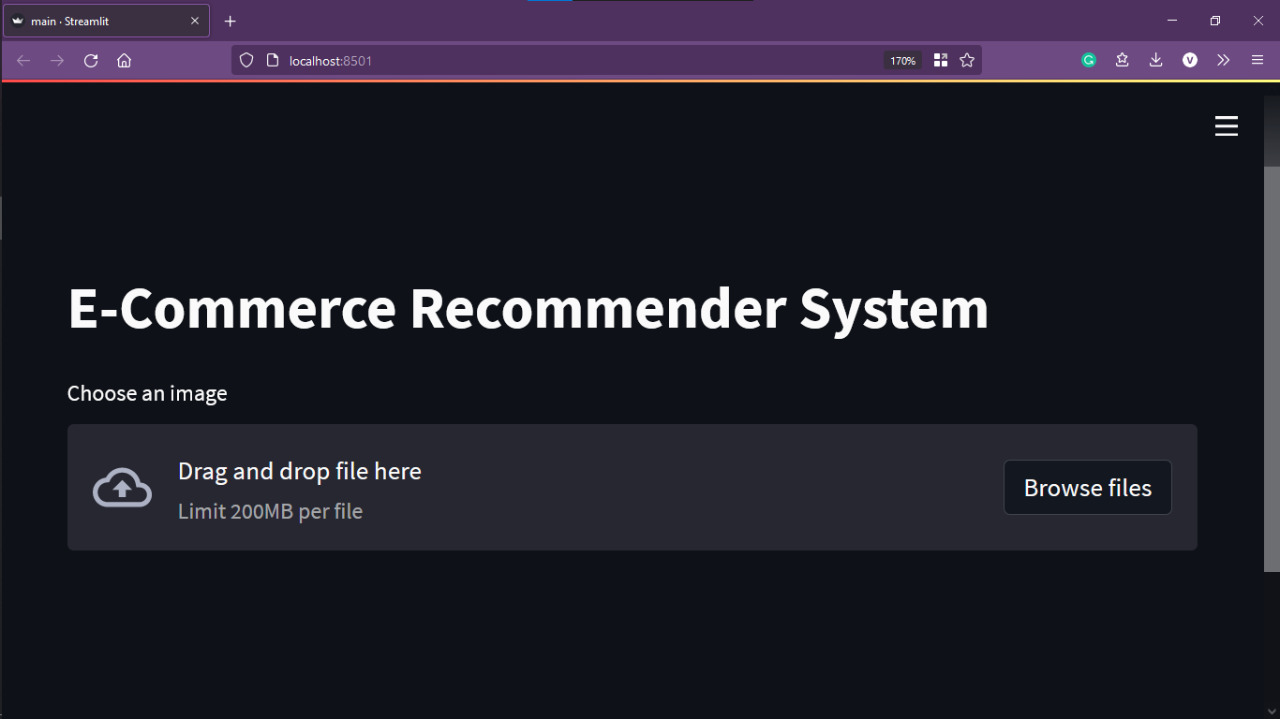
Task: Open the bookmarks library star-tray icon
Action: click(1122, 60)
